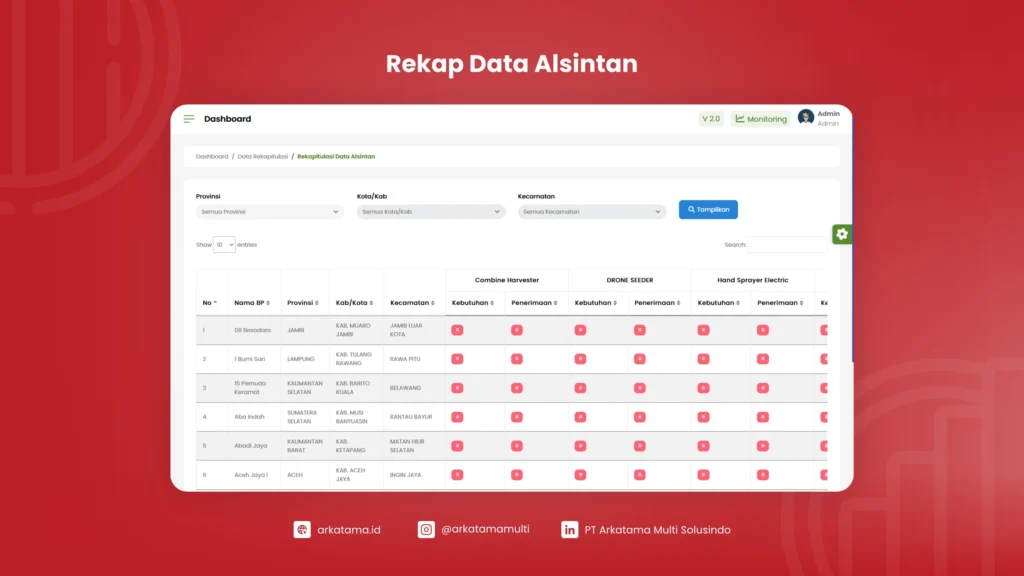This screenshot has height=576, width=1024.
Task: Click Rekapitulasi Data Alsintan breadcrumb
Action: point(336,157)
